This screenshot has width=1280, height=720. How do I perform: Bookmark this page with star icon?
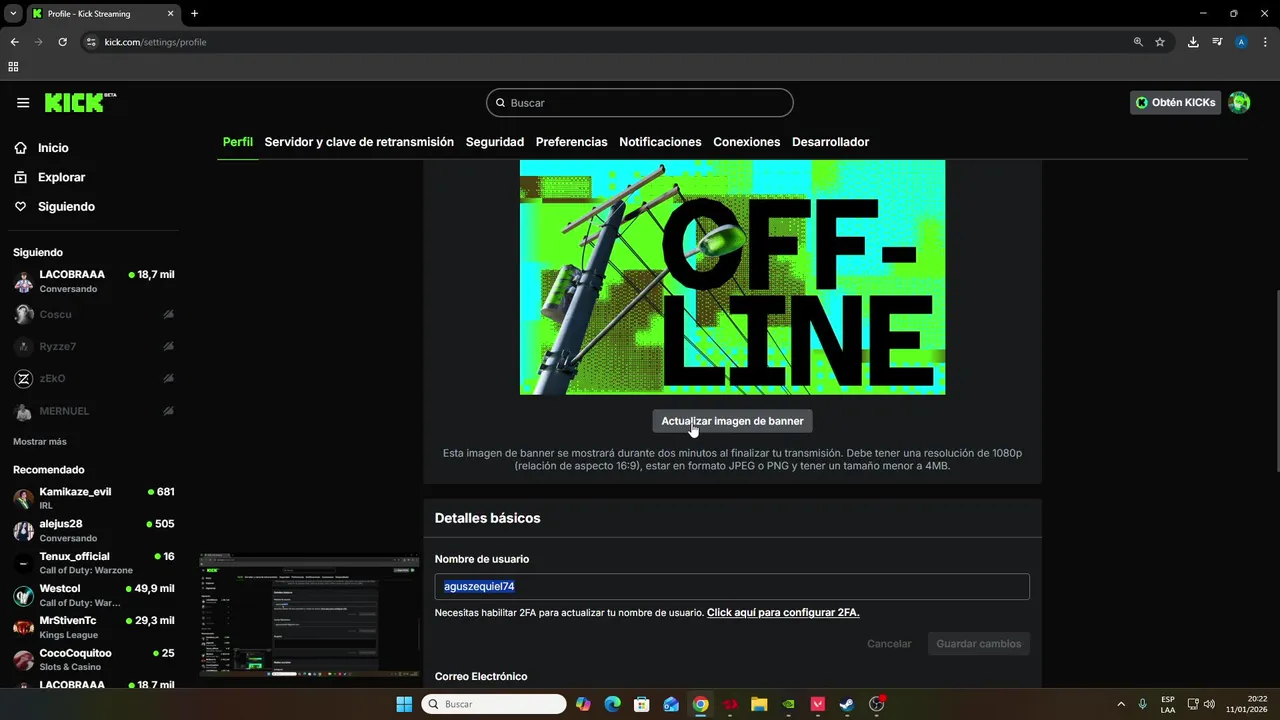[1160, 42]
